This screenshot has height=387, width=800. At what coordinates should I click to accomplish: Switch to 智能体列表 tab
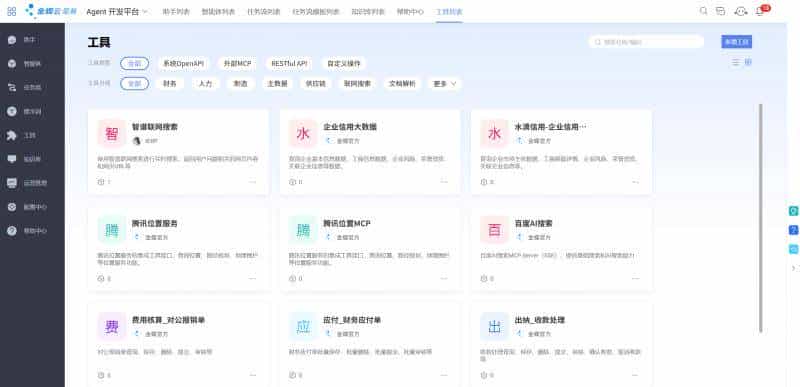pyautogui.click(x=218, y=11)
